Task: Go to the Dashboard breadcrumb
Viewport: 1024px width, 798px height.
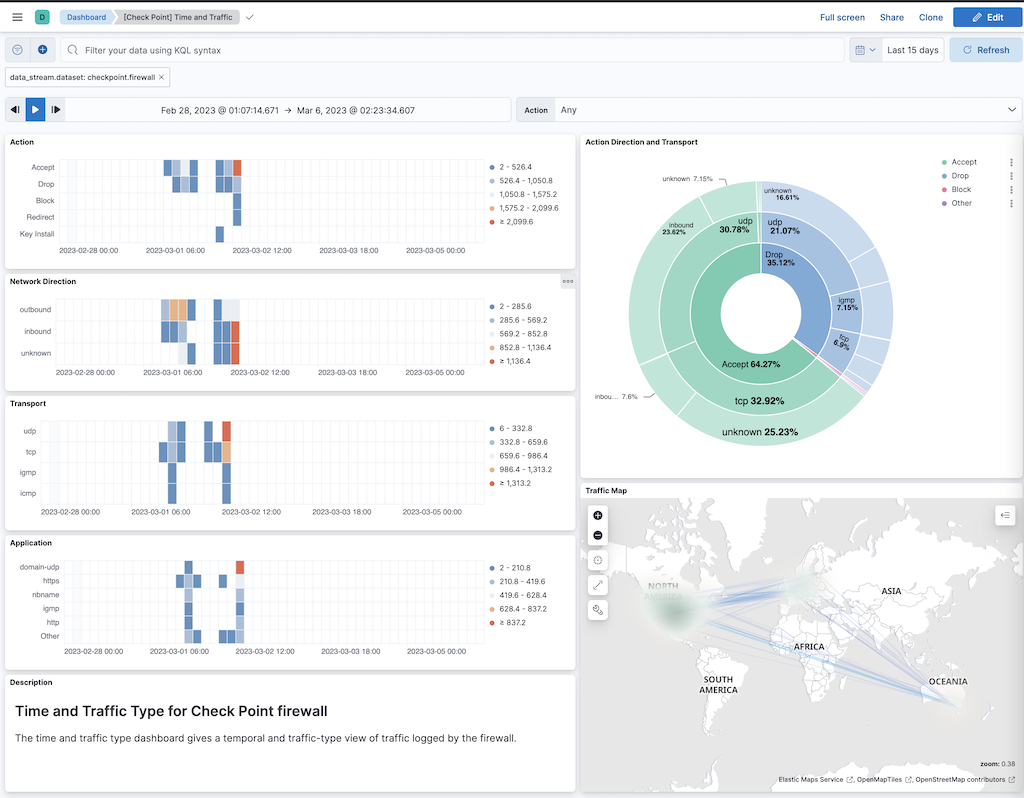Action: click(x=86, y=17)
